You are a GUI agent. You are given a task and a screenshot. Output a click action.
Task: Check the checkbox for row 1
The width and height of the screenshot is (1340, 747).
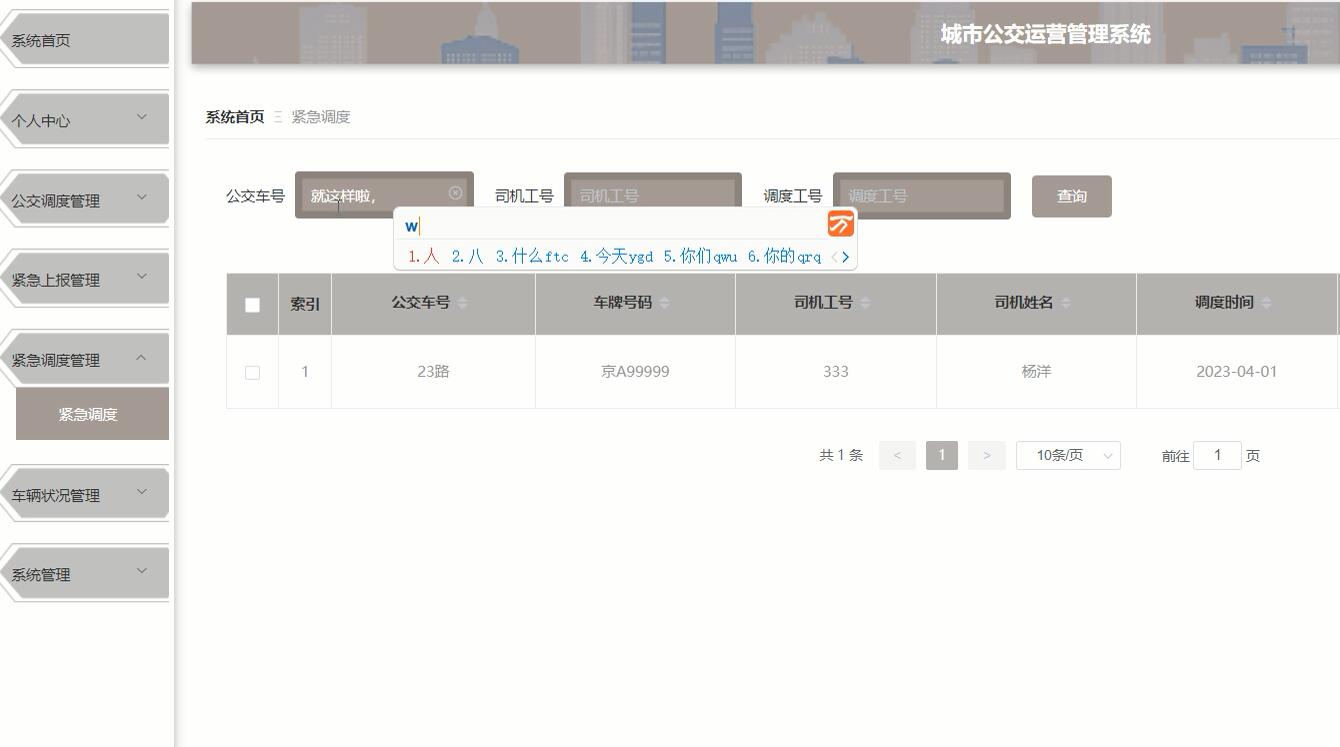(252, 371)
